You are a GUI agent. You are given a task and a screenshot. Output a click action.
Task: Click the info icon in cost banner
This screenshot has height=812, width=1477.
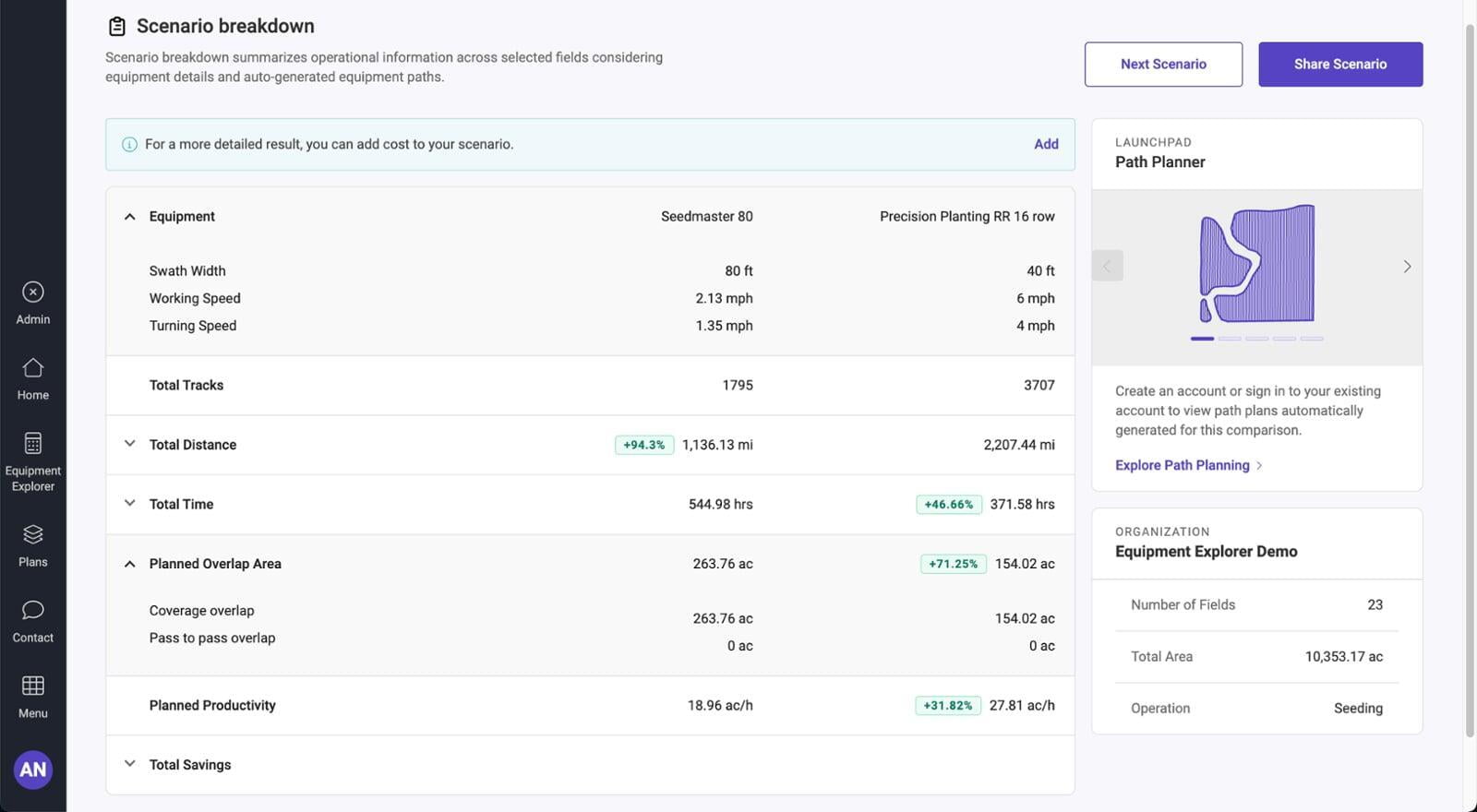tap(129, 144)
